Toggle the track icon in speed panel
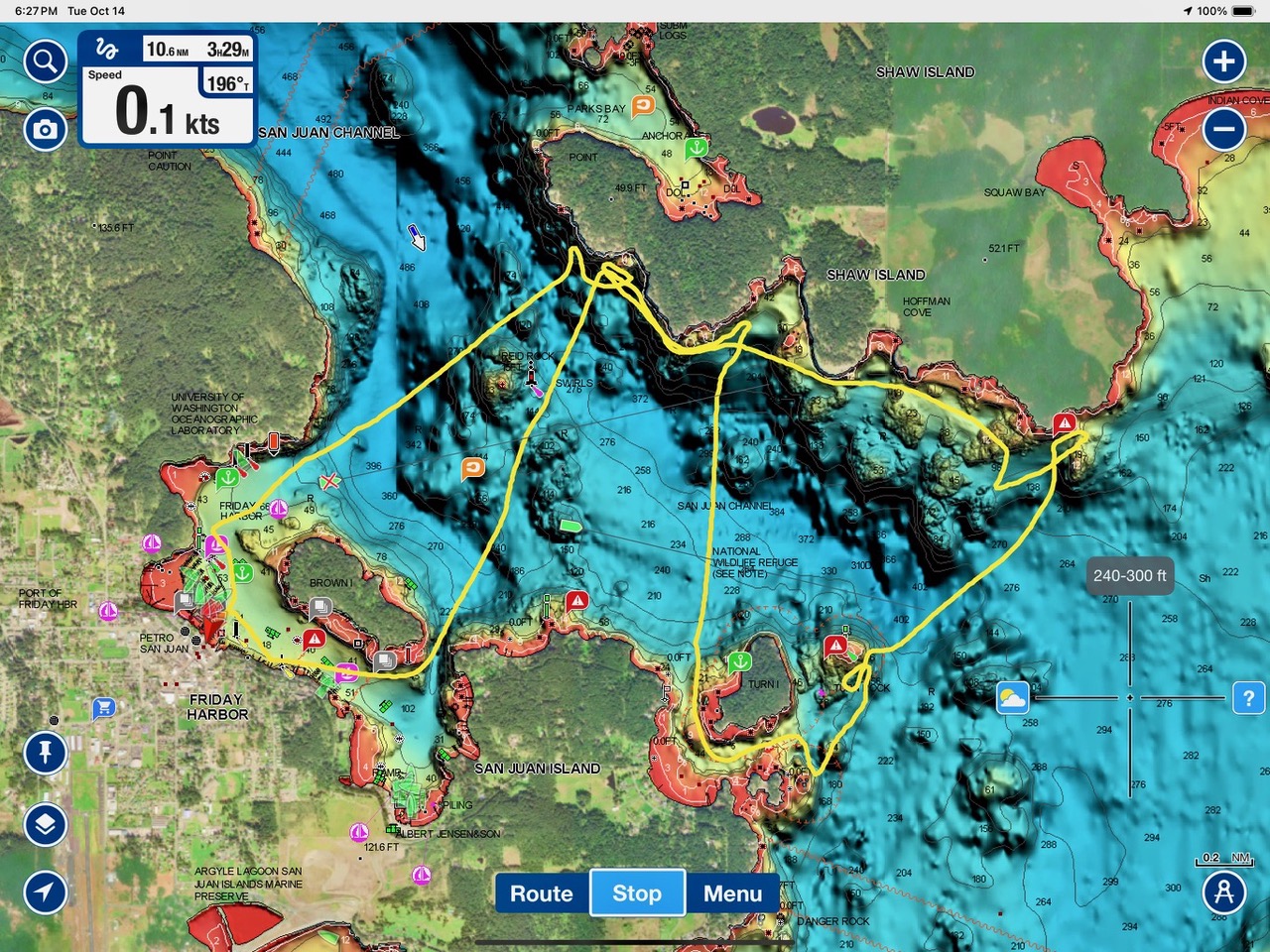Screen dimensions: 1270x952 (x=107, y=50)
